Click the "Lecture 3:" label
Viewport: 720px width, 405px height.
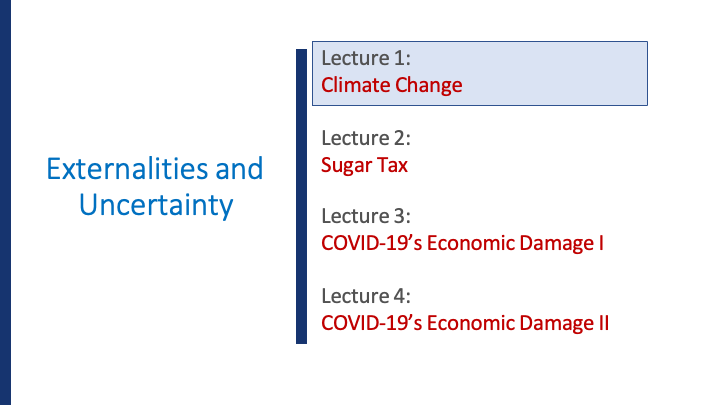click(366, 217)
